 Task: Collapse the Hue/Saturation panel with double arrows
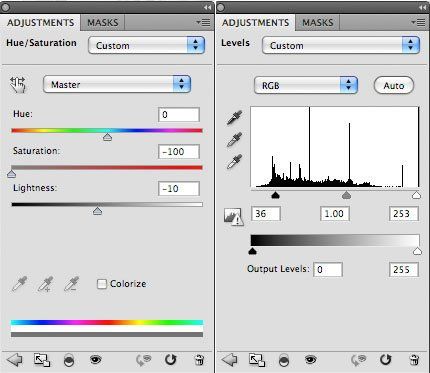click(x=207, y=7)
